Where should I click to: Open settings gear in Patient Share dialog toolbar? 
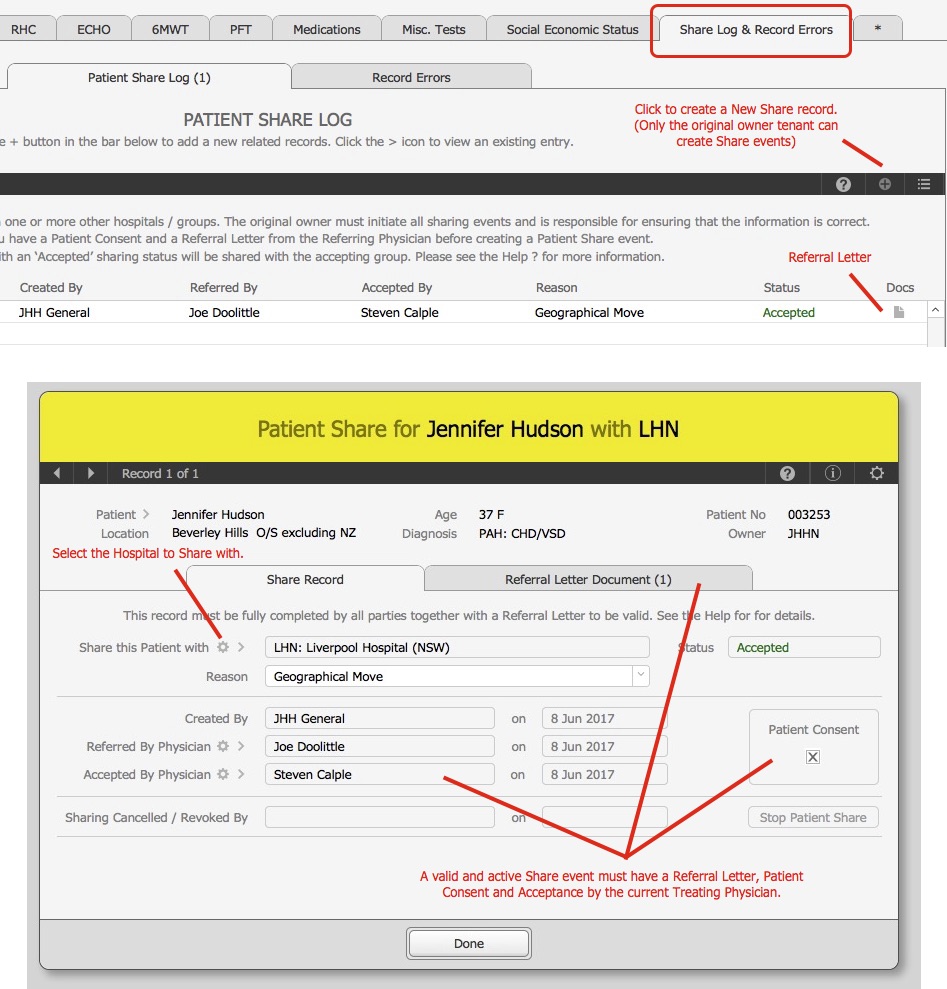(x=877, y=473)
